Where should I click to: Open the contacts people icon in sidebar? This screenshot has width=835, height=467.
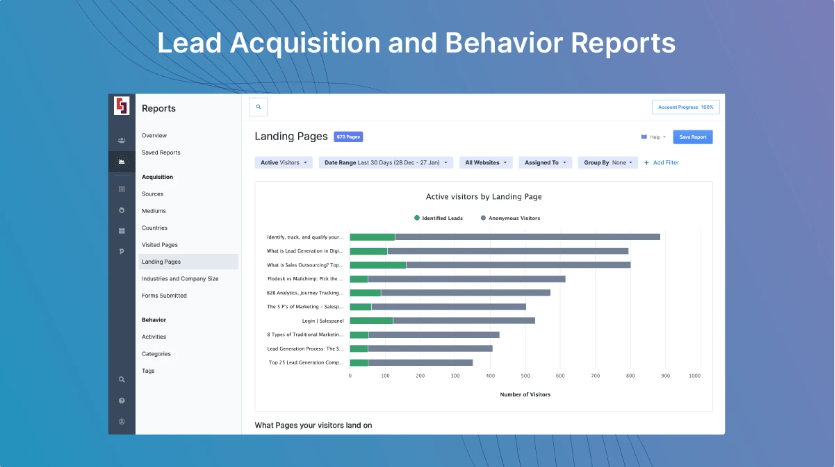click(122, 140)
